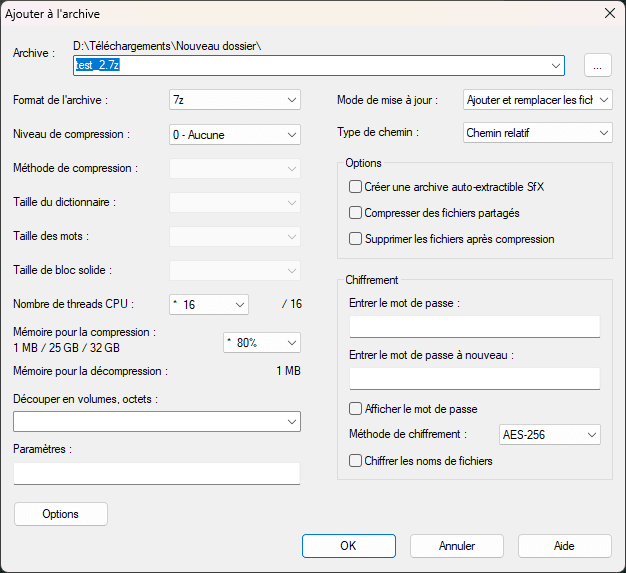Open the Aide help button
The image size is (626, 573).
564,546
